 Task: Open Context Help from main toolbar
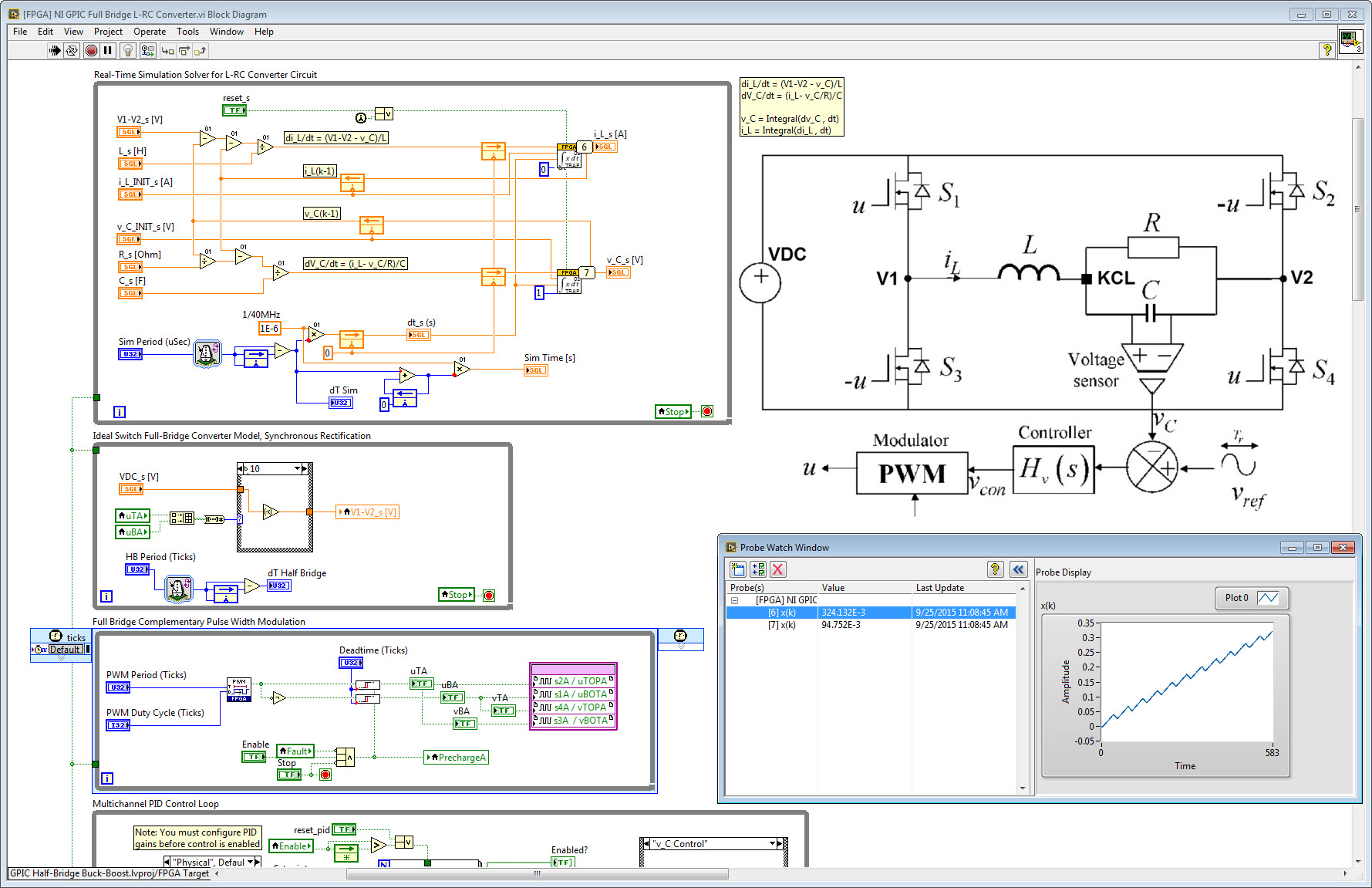pos(1326,50)
